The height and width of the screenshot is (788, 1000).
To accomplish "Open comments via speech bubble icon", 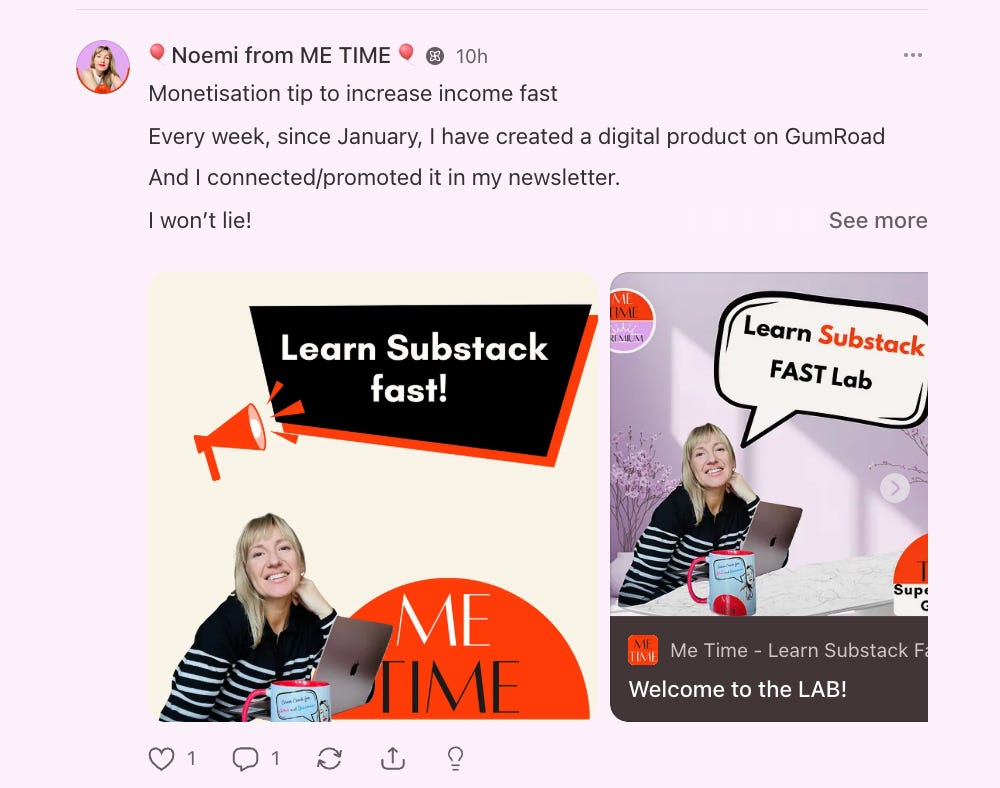I will pos(245,759).
